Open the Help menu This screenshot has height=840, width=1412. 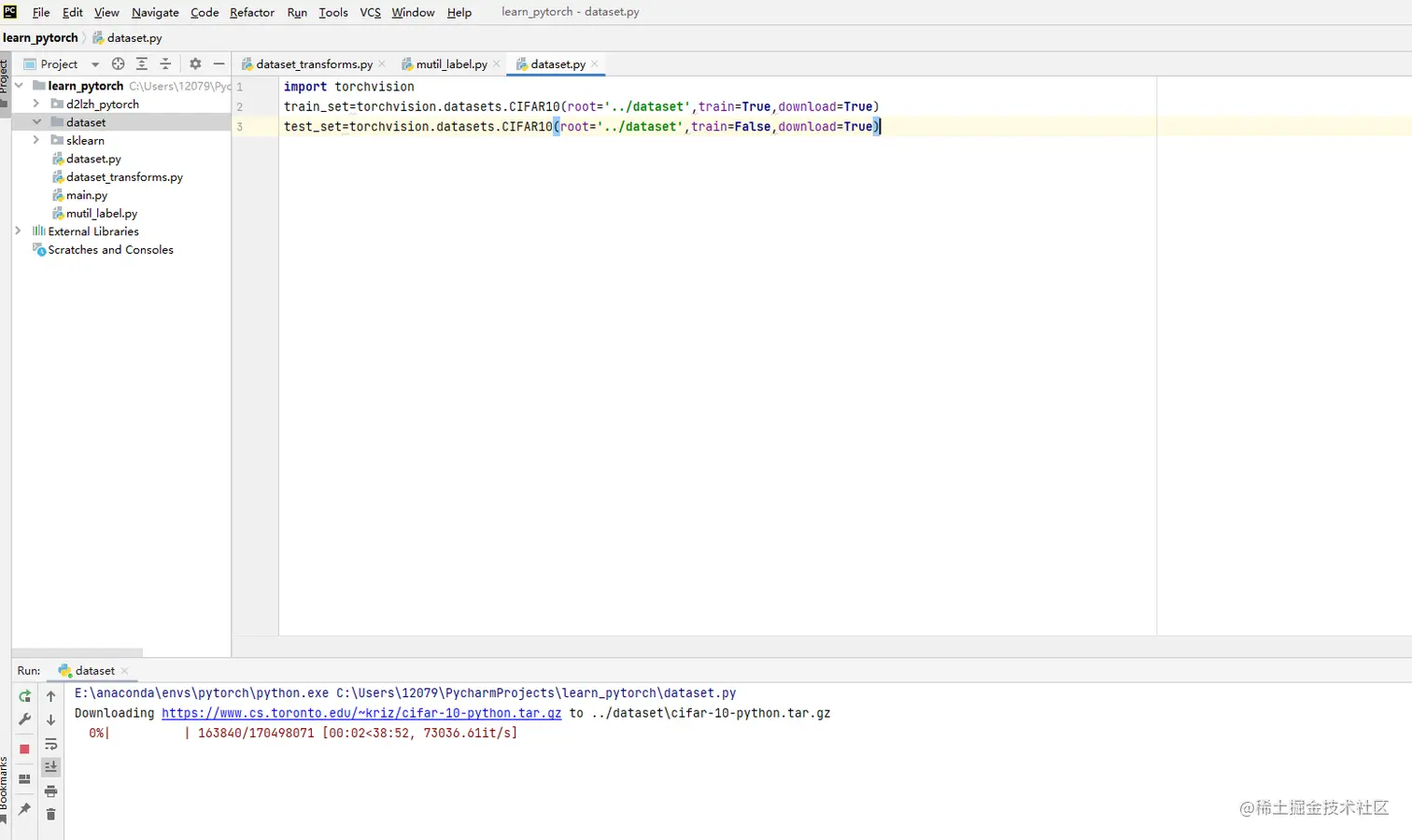[459, 12]
